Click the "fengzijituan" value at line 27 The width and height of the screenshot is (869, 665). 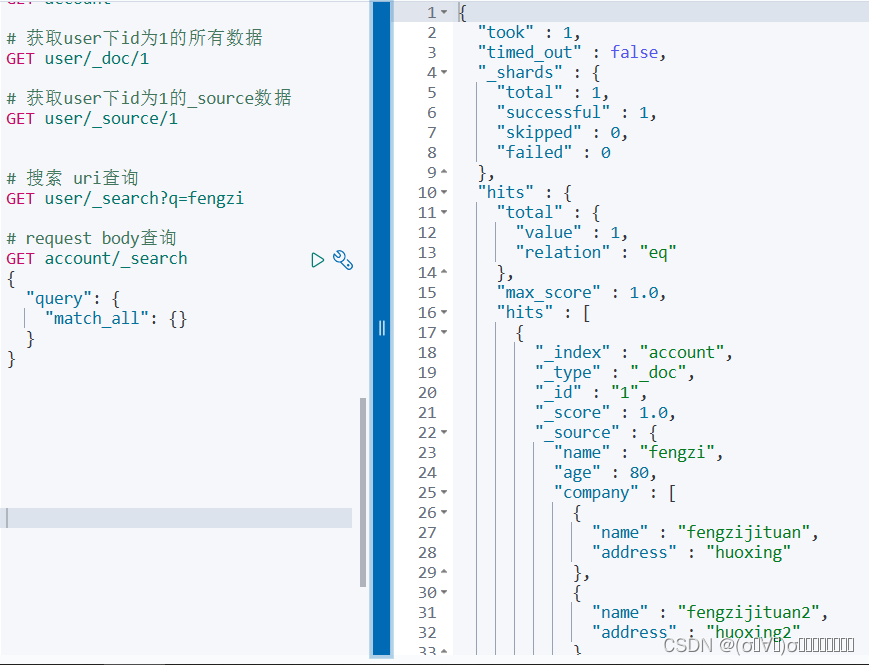tap(744, 533)
